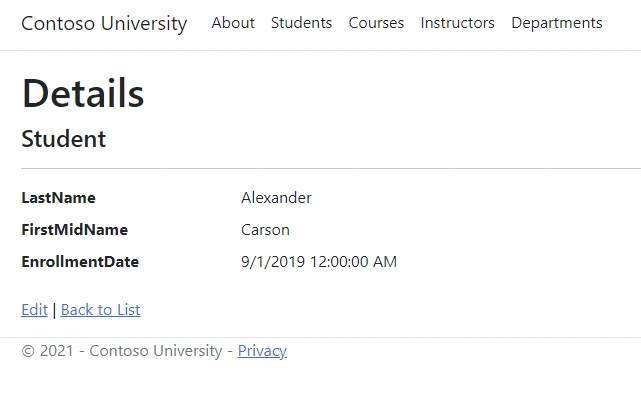Image resolution: width=641 pixels, height=393 pixels.
Task: Click the 9/1/2019 12:00:00 AM date value
Action: click(x=319, y=262)
